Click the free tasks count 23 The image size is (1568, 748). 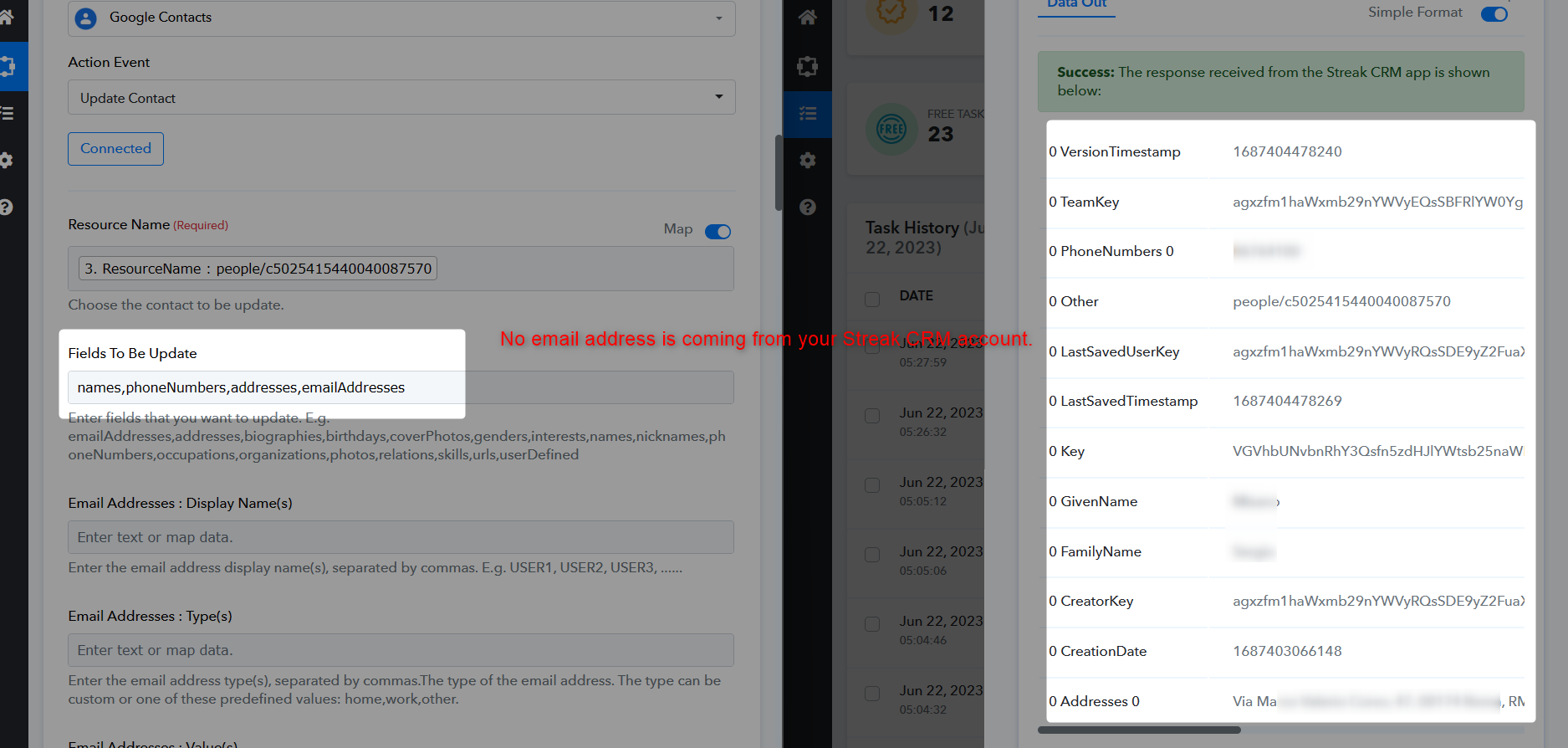click(941, 134)
